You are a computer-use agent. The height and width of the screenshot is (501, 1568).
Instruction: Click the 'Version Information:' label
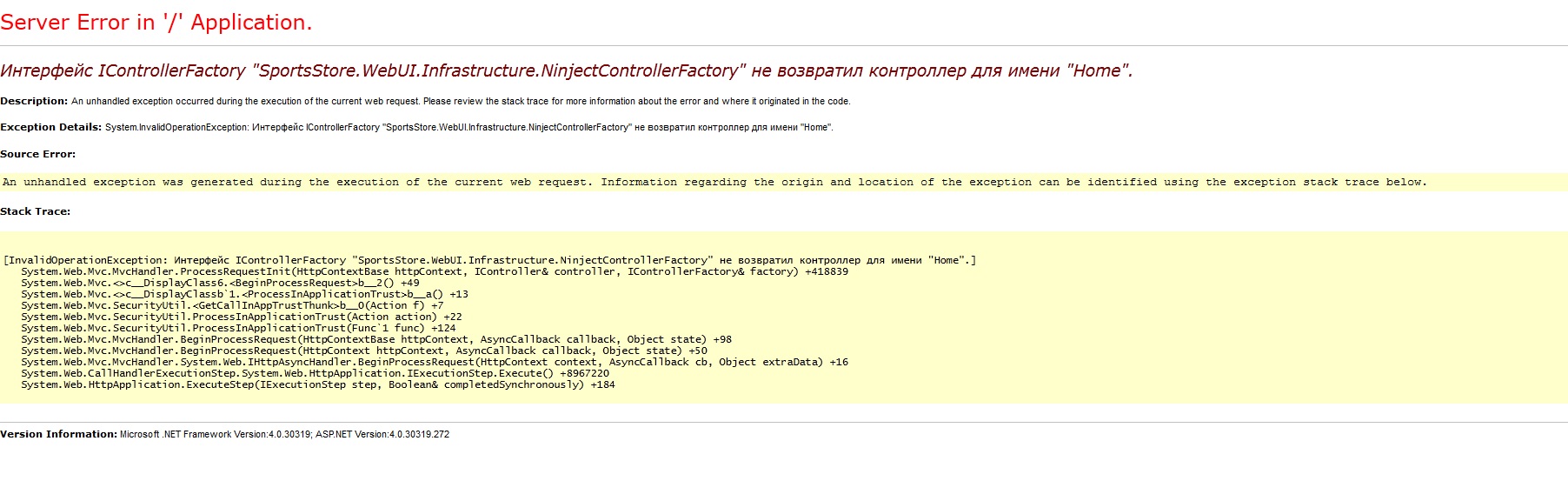[58, 434]
